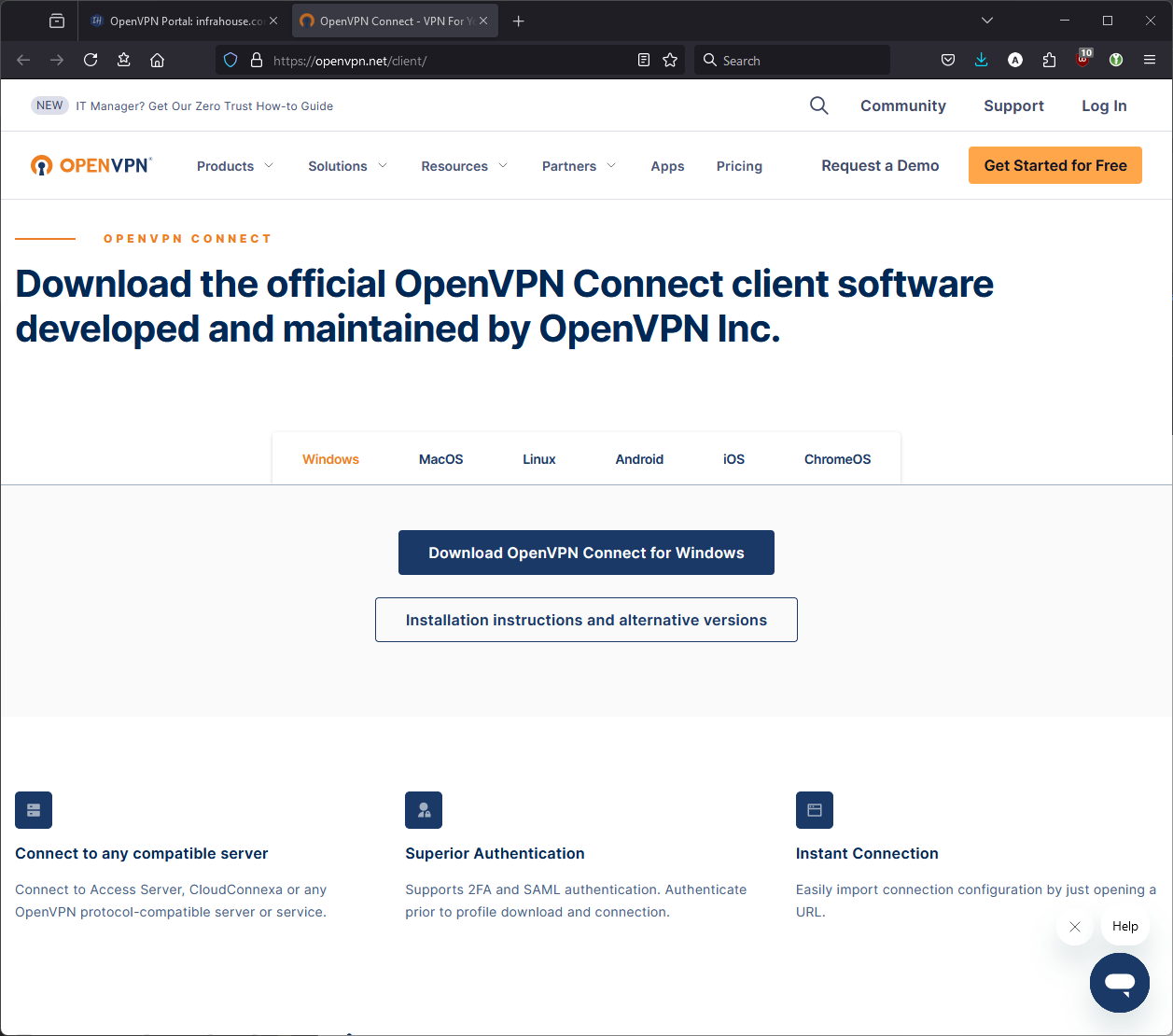Click Download OpenVPN Connect for Windows
This screenshot has height=1036, width=1173.
(586, 553)
